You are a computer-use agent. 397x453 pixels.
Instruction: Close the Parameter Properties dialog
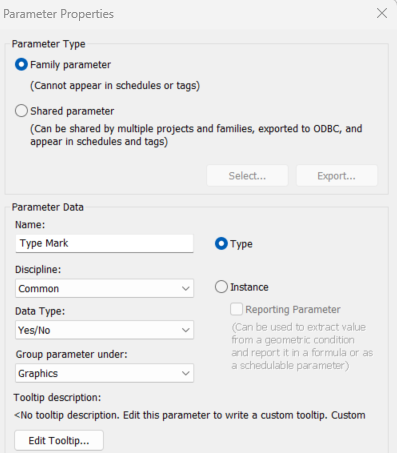pyautogui.click(x=382, y=13)
